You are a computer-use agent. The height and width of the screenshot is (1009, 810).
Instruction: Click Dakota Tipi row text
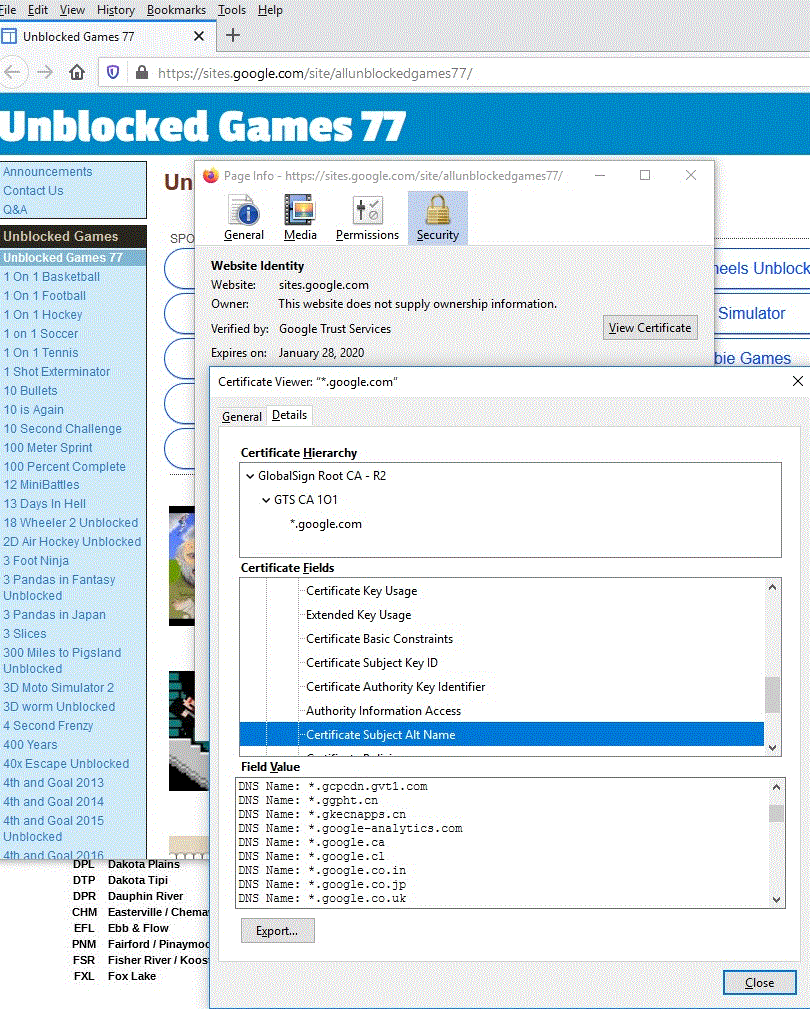138,880
